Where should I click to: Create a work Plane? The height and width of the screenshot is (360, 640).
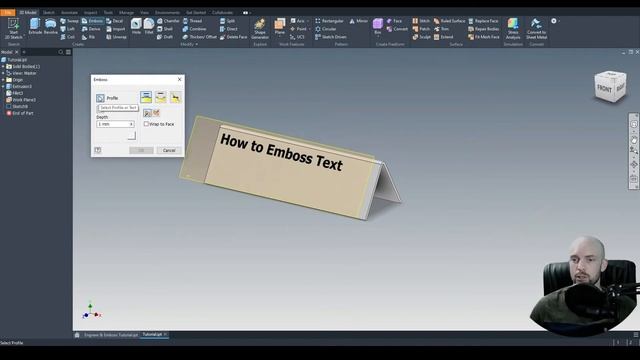(280, 27)
